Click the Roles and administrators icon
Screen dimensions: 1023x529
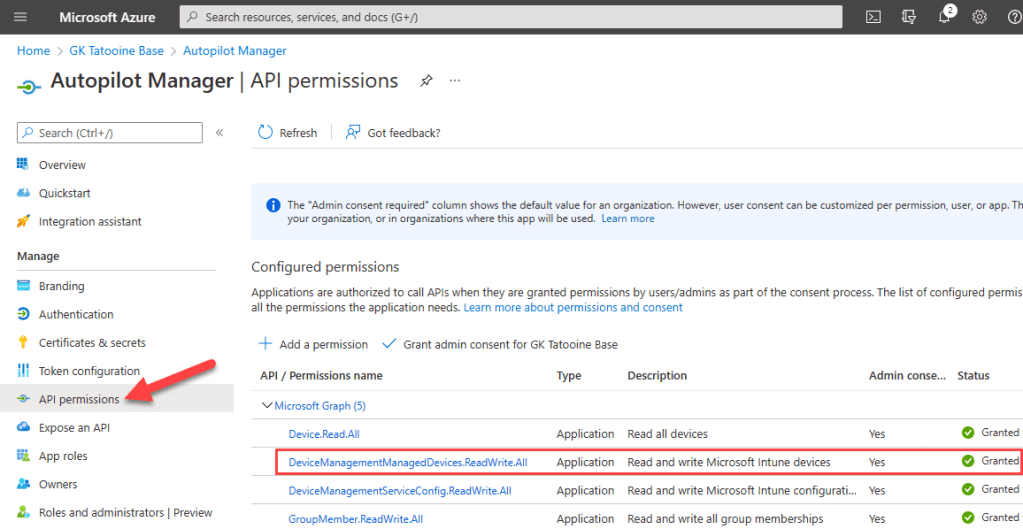pyautogui.click(x=23, y=512)
